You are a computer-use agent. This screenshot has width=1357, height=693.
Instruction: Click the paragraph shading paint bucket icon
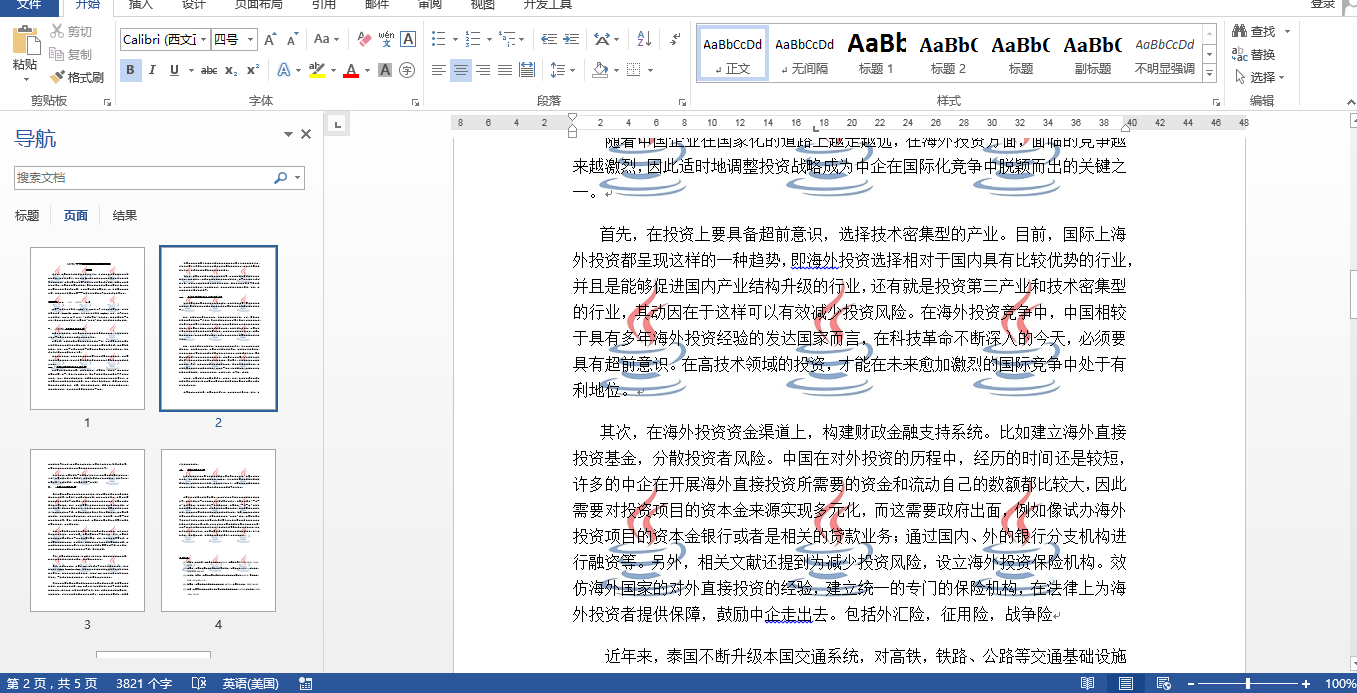(600, 70)
